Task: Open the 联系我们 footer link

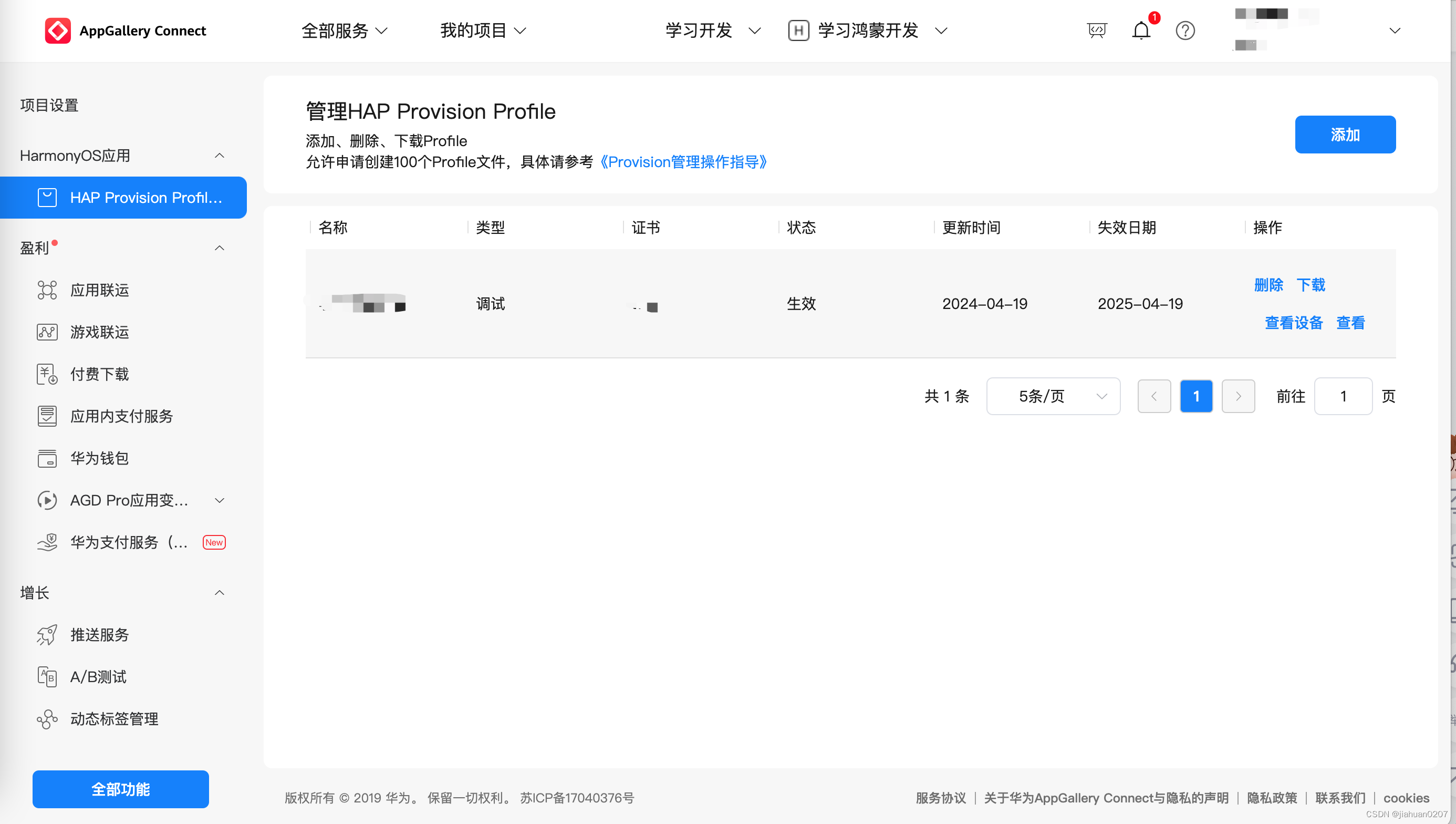Action: [1340, 798]
